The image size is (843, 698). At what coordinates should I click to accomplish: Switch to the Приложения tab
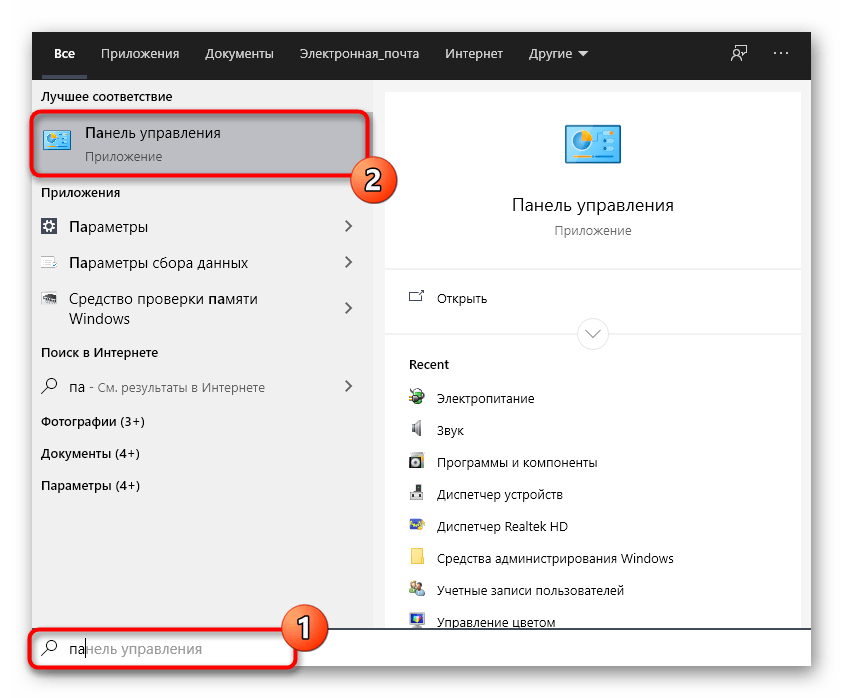click(x=140, y=53)
